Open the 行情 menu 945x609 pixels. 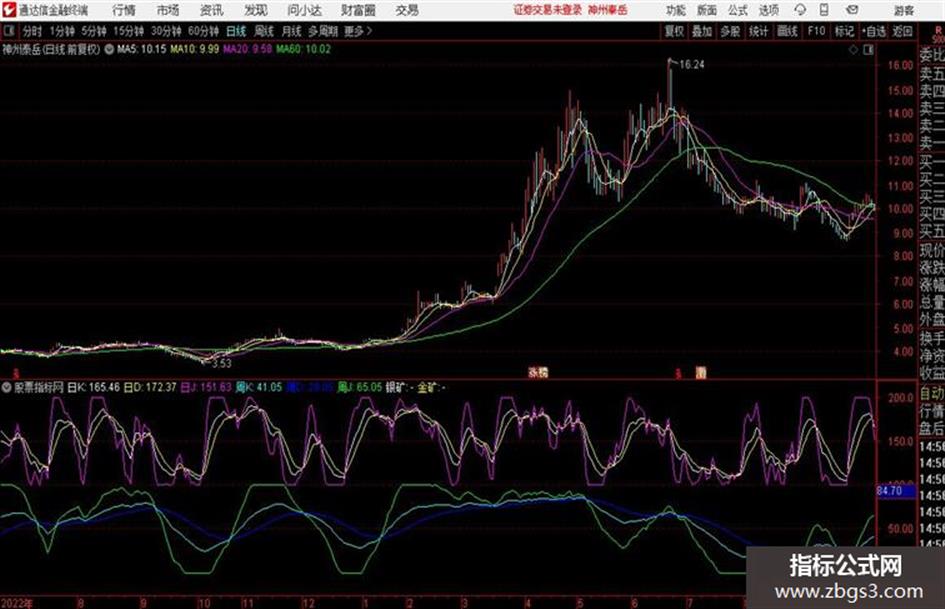[x=124, y=10]
